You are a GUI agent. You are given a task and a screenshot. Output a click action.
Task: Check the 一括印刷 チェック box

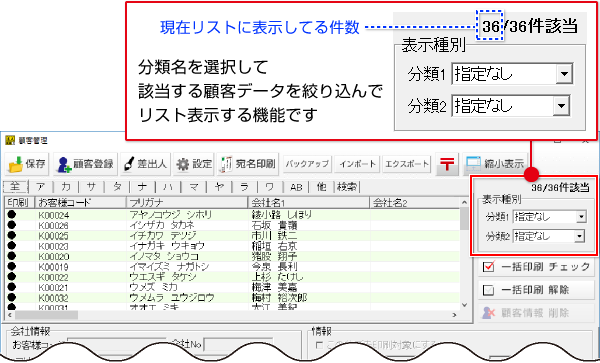(x=488, y=267)
